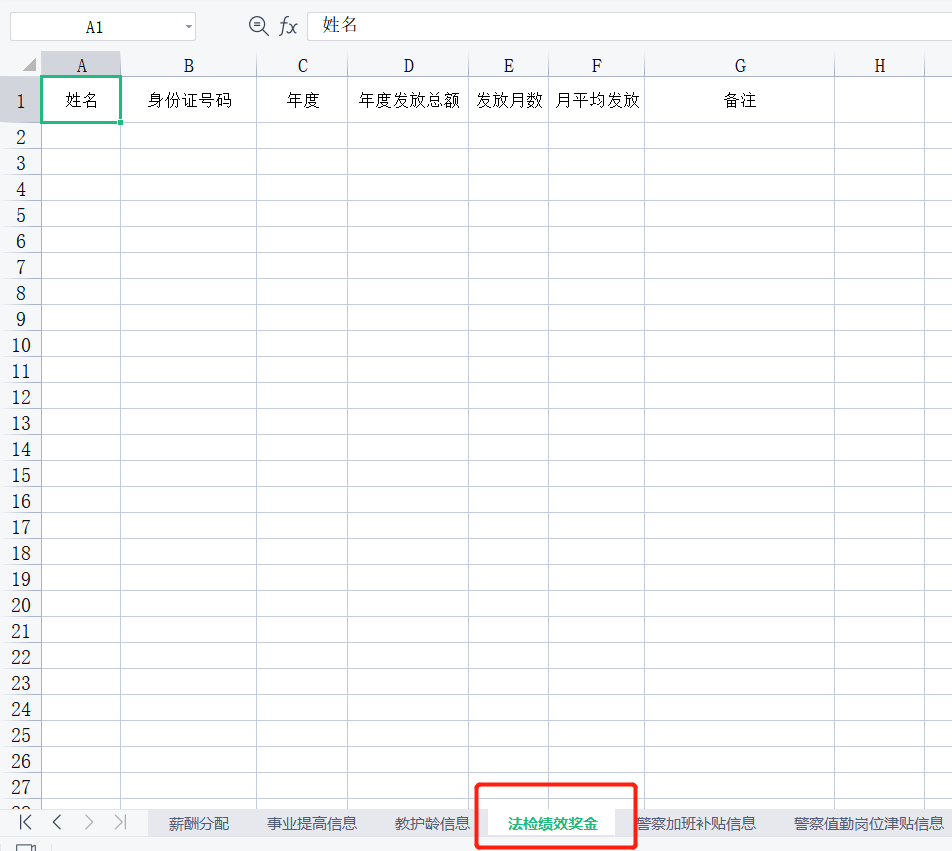Open the 教护龄信息 sheet tab
Screen dimensions: 952x851
coord(432,824)
